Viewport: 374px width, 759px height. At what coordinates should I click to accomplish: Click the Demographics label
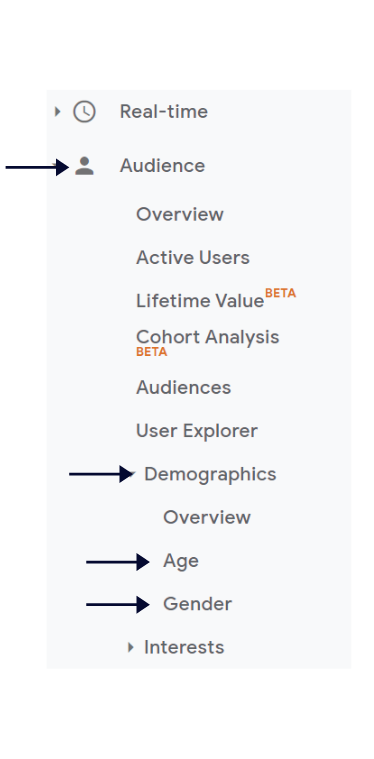pos(210,474)
